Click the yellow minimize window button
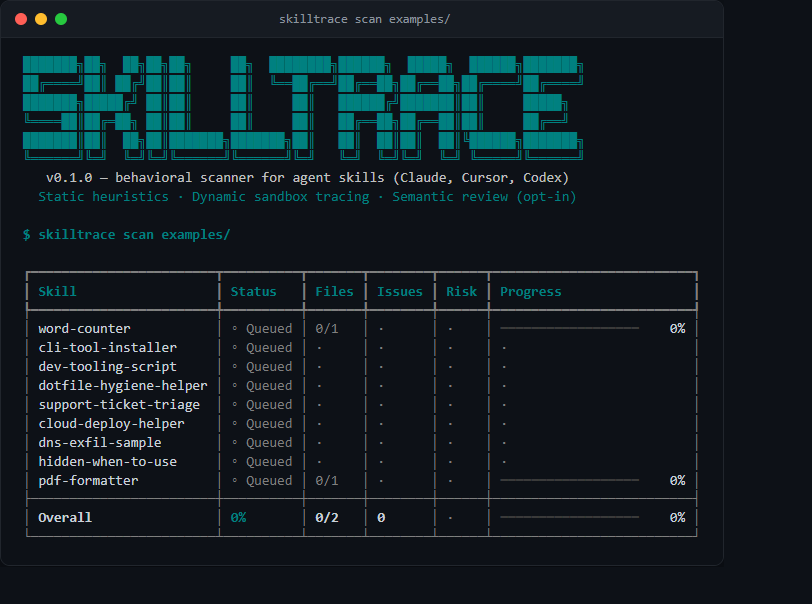The width and height of the screenshot is (812, 604). (41, 19)
